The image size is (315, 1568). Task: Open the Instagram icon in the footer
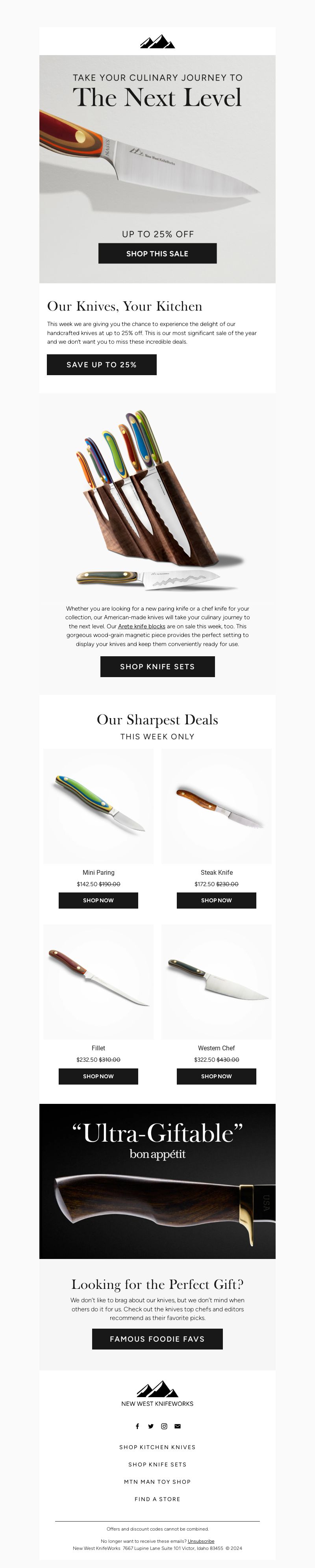164,1426
